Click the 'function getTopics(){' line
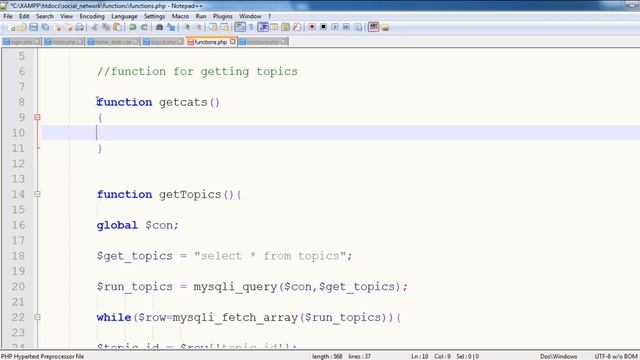Viewport: 640px width, 360px height. pyautogui.click(x=169, y=194)
